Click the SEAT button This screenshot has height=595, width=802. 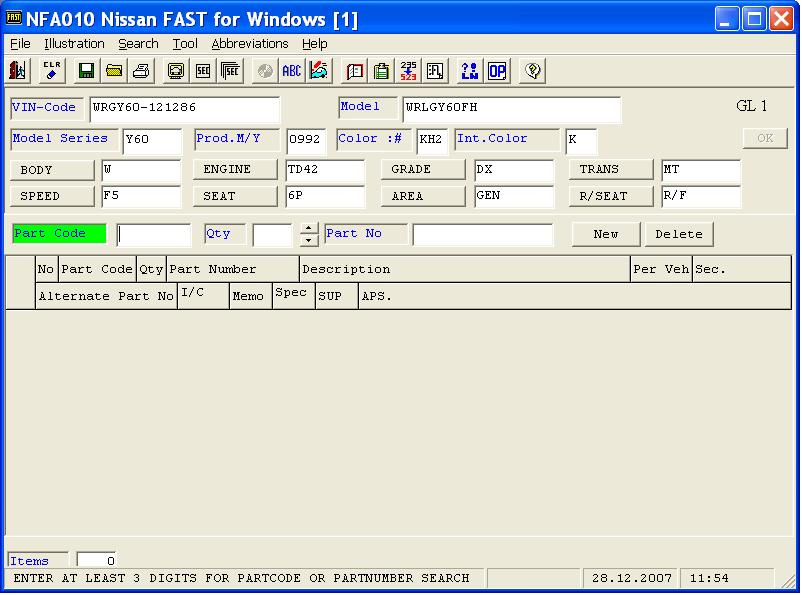235,196
